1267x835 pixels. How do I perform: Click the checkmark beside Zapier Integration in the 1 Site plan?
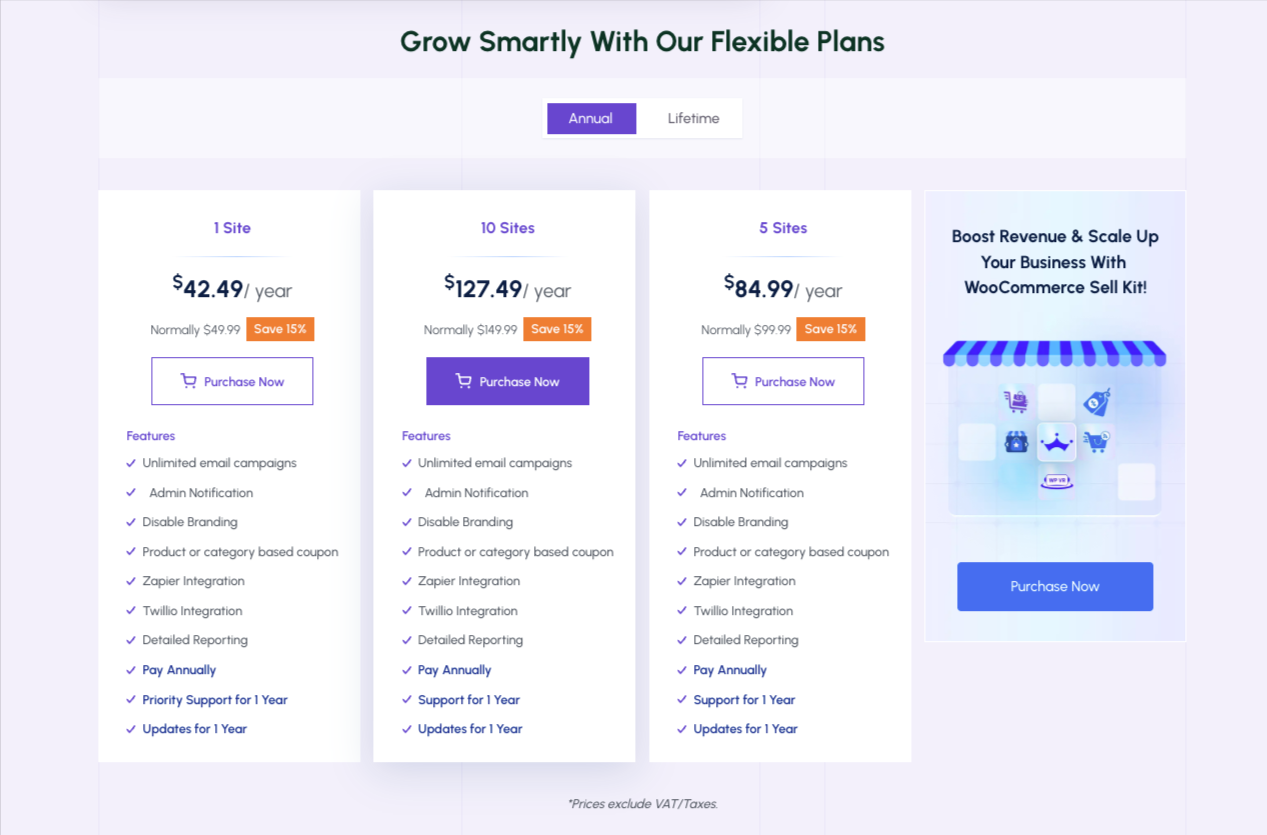click(x=131, y=581)
